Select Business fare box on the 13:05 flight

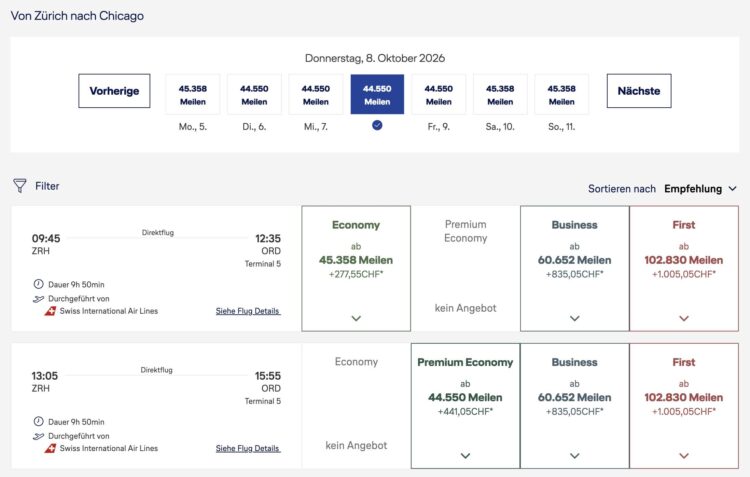[574, 406]
